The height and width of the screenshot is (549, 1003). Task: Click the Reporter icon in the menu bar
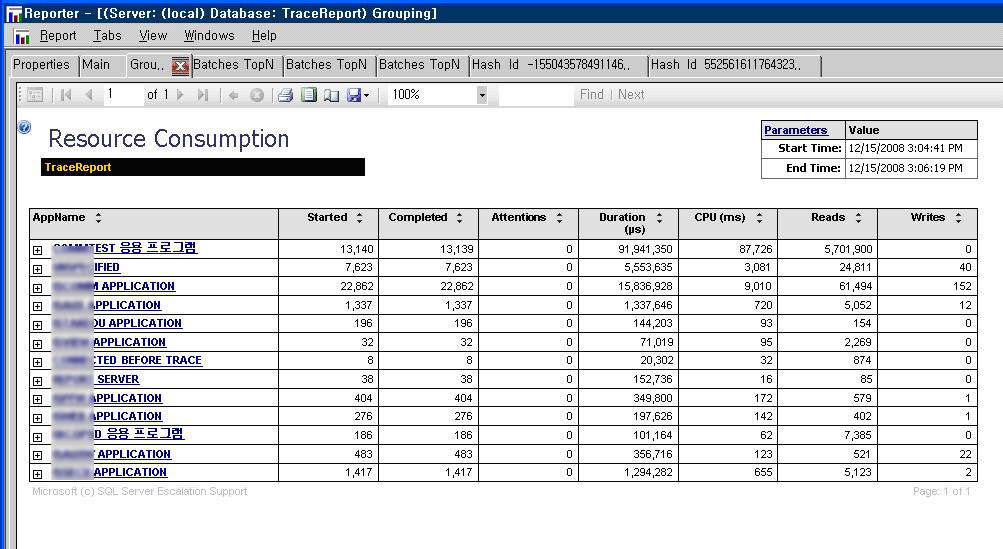point(22,36)
